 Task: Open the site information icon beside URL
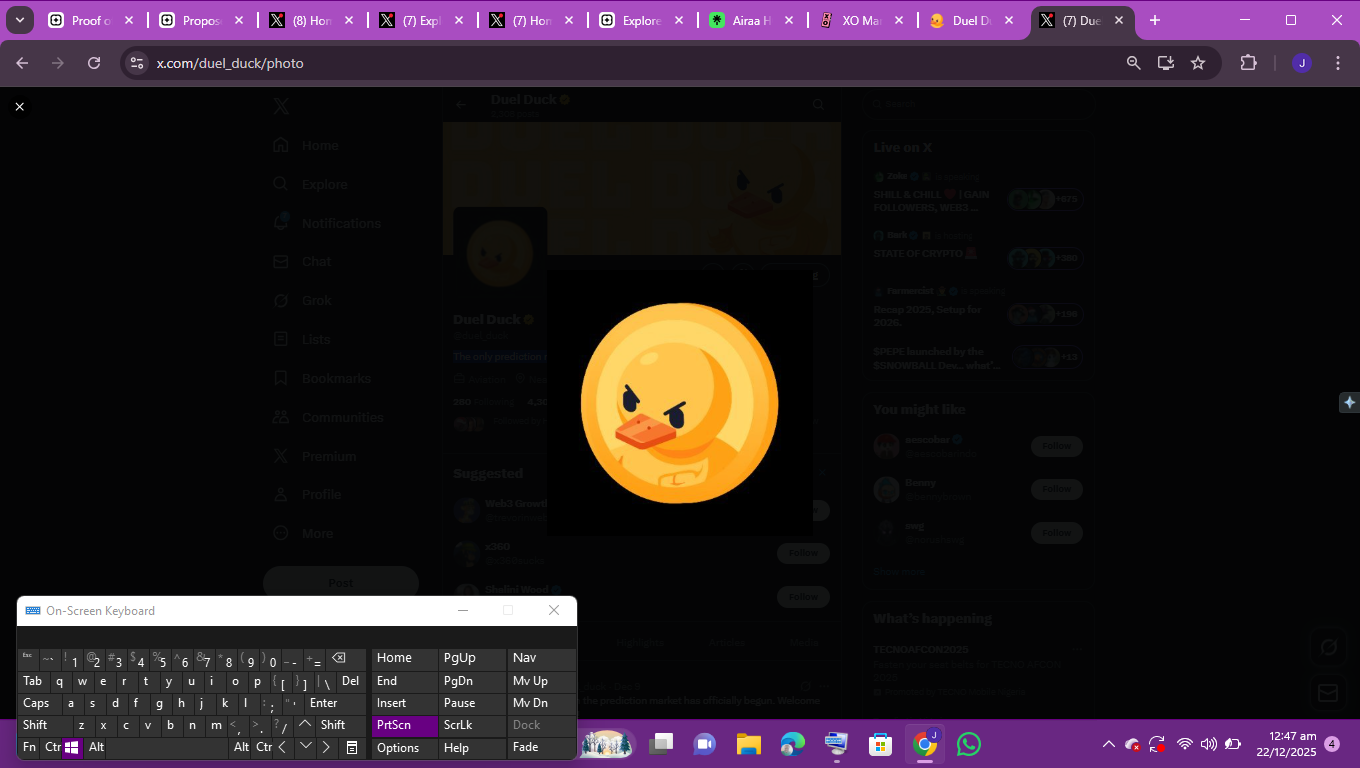137,63
